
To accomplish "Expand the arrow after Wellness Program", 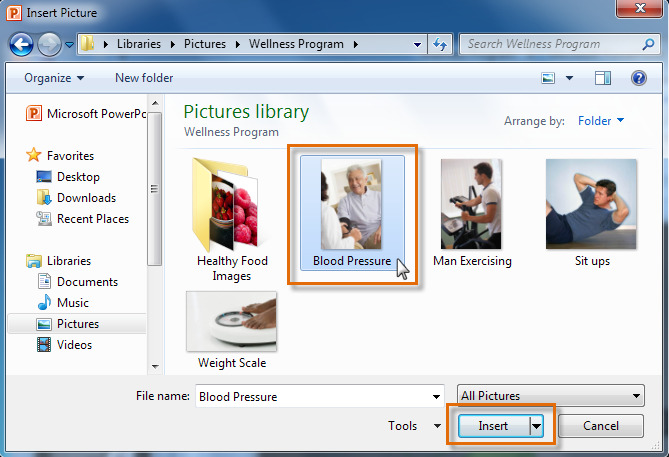I will coord(355,44).
